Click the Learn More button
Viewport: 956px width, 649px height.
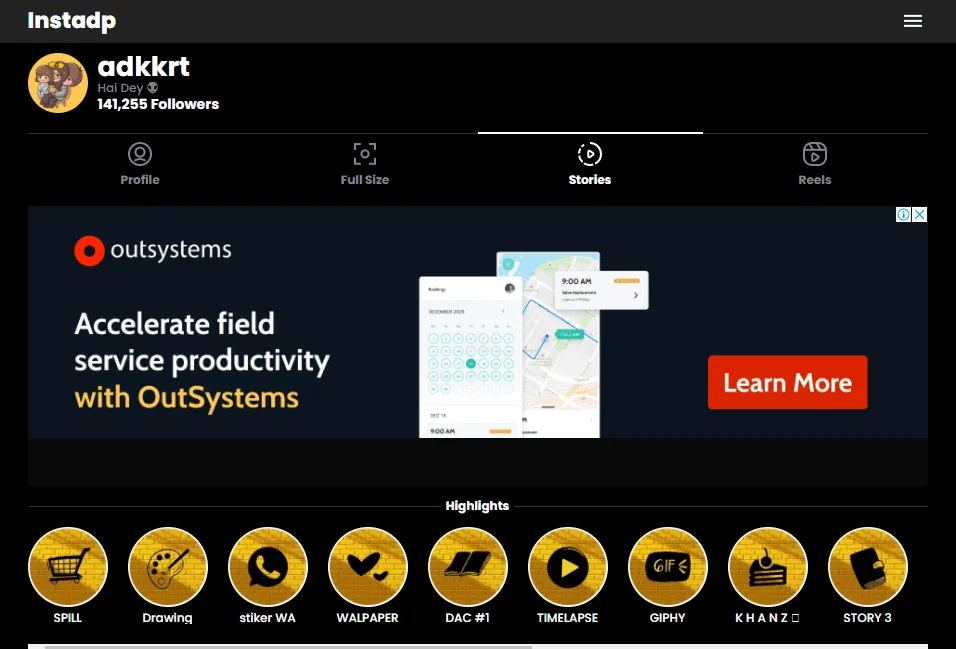[x=787, y=382]
